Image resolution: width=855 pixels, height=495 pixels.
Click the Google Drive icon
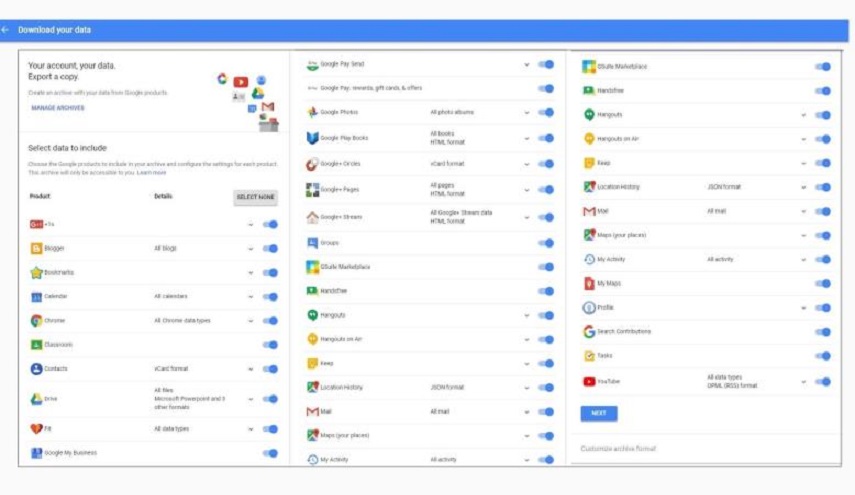click(36, 398)
